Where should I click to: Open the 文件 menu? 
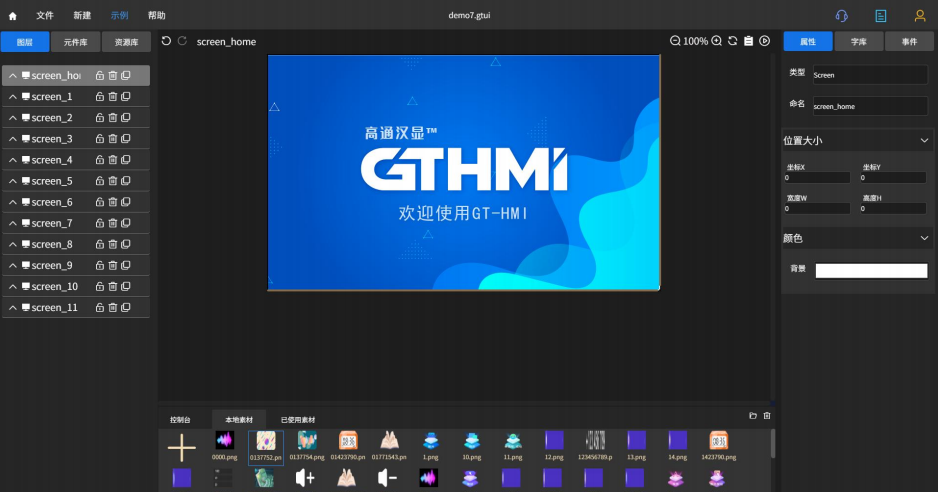[x=45, y=16]
